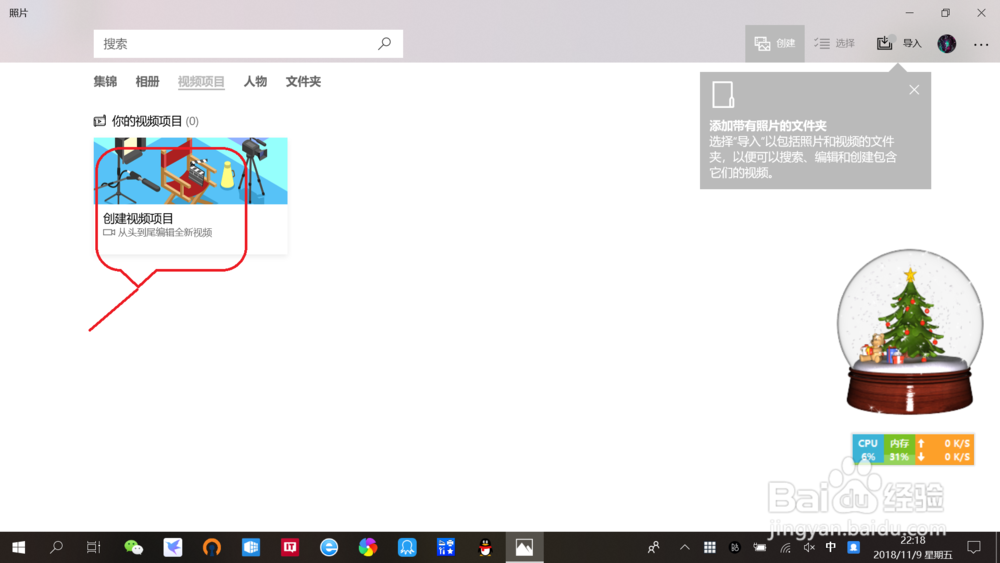Switch the 中 input method indicator
Viewport: 1000px width, 563px height.
point(830,547)
